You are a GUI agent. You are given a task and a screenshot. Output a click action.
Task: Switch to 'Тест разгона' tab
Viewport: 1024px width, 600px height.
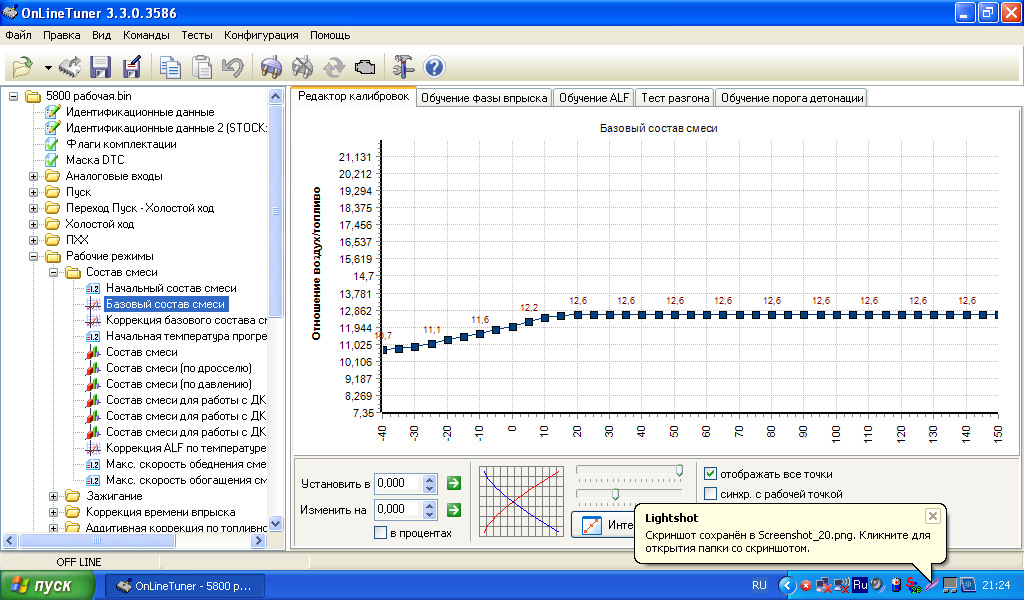point(675,98)
